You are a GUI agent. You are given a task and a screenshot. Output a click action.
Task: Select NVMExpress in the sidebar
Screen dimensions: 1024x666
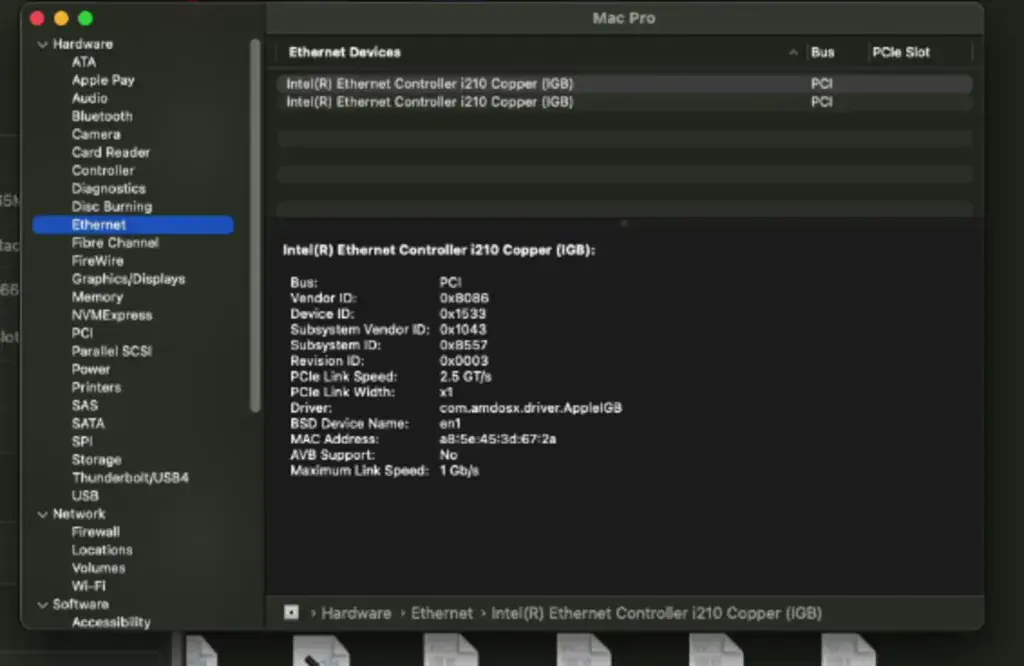(112, 315)
